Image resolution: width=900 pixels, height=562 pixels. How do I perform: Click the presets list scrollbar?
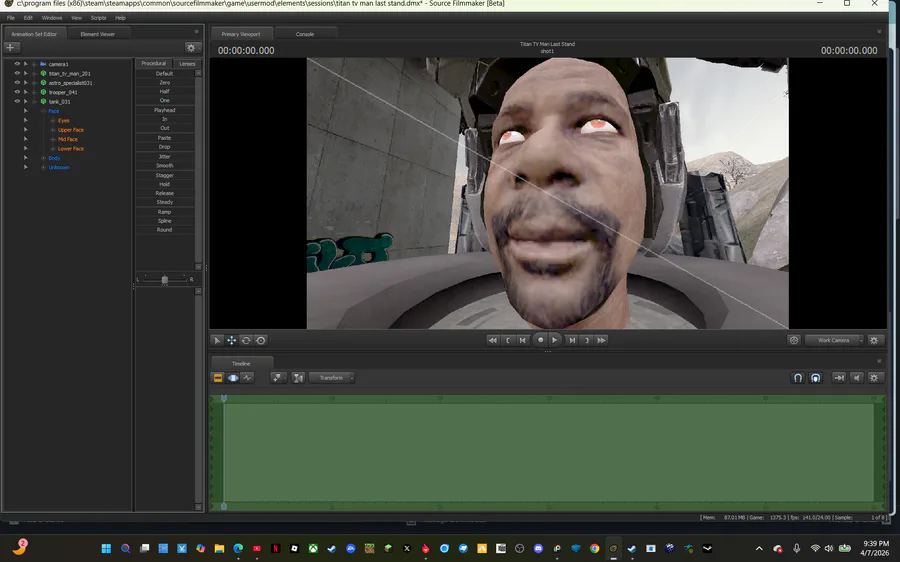pos(199,169)
